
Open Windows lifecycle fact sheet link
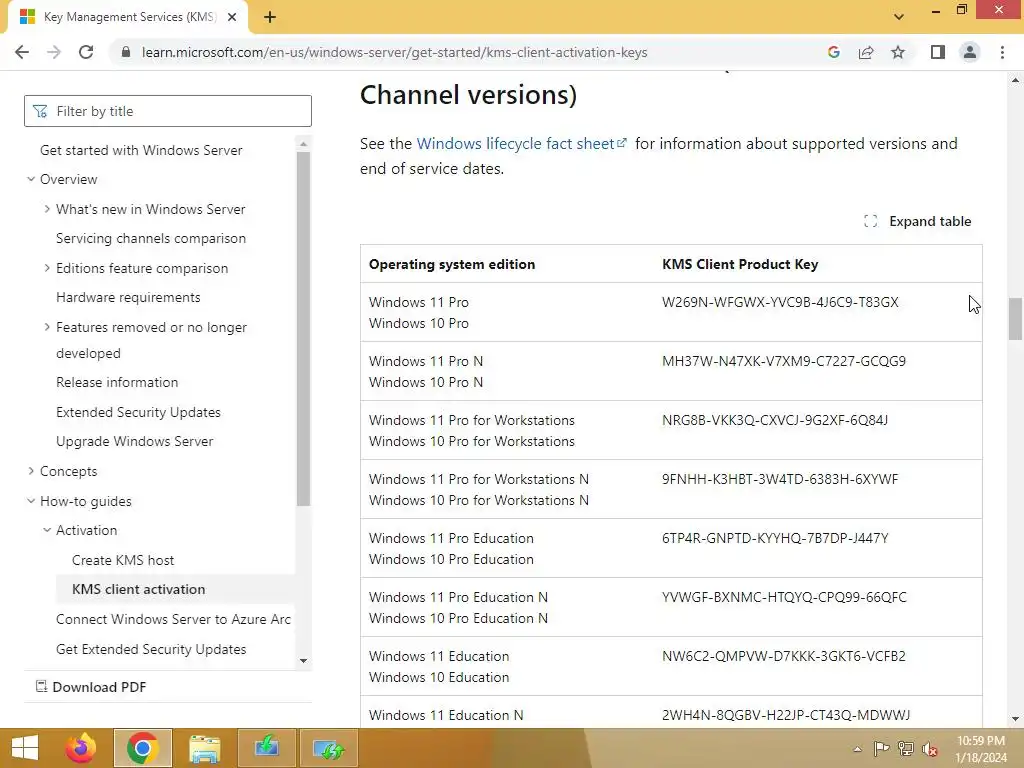click(x=521, y=144)
